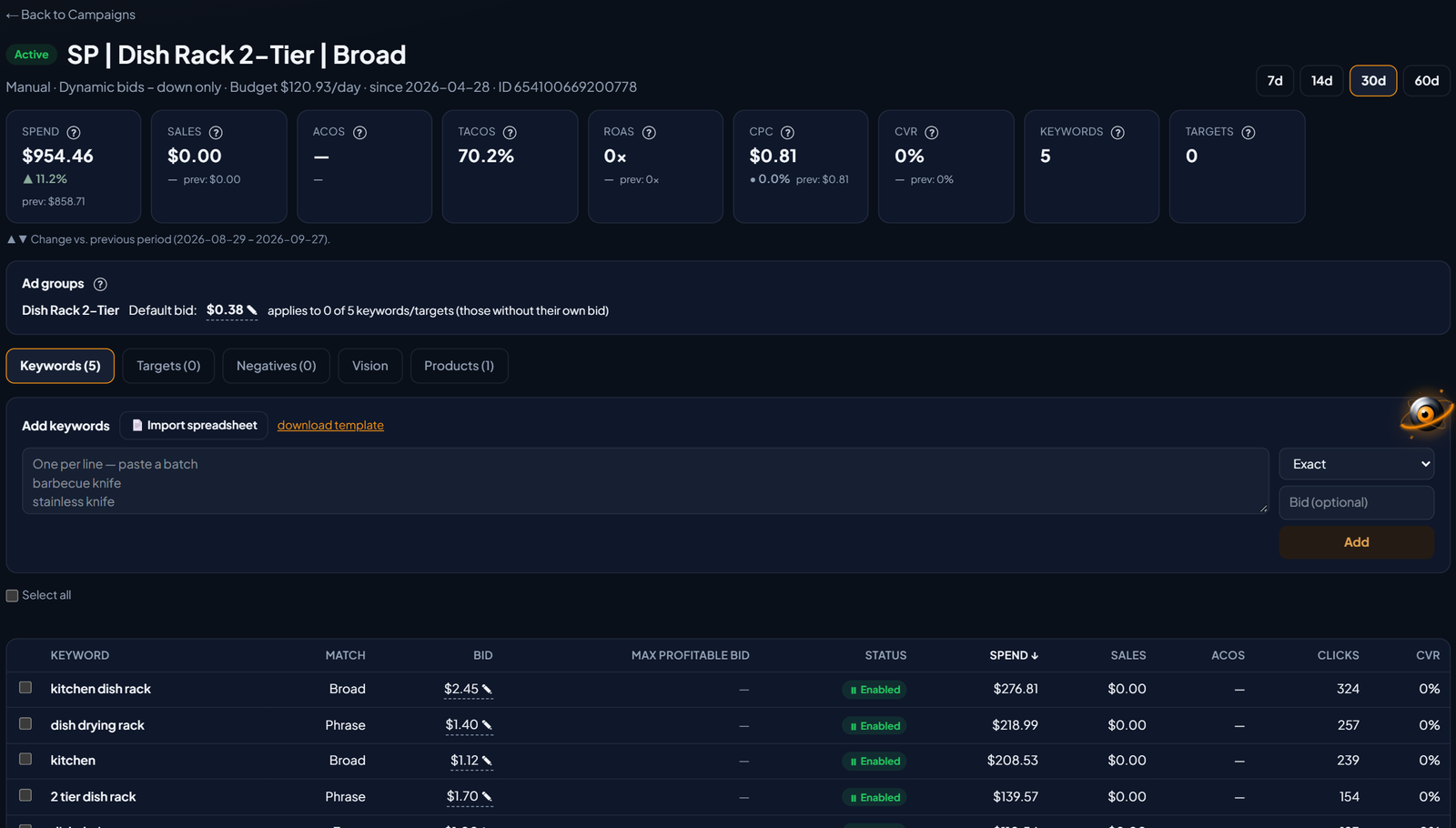Toggle Enabled status for dish drying rack

click(875, 726)
